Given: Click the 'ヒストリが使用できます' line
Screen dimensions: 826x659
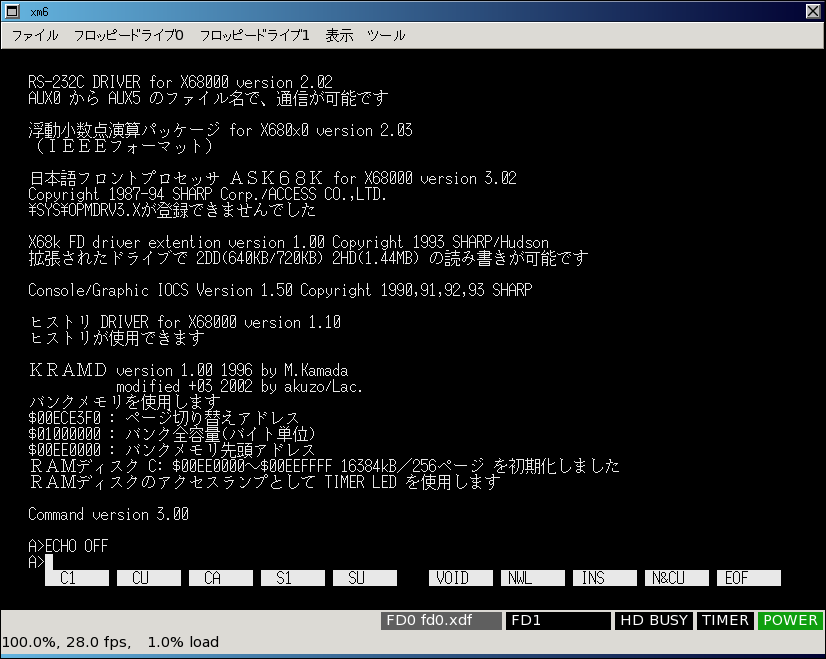Looking at the screenshot, I should [x=116, y=338].
